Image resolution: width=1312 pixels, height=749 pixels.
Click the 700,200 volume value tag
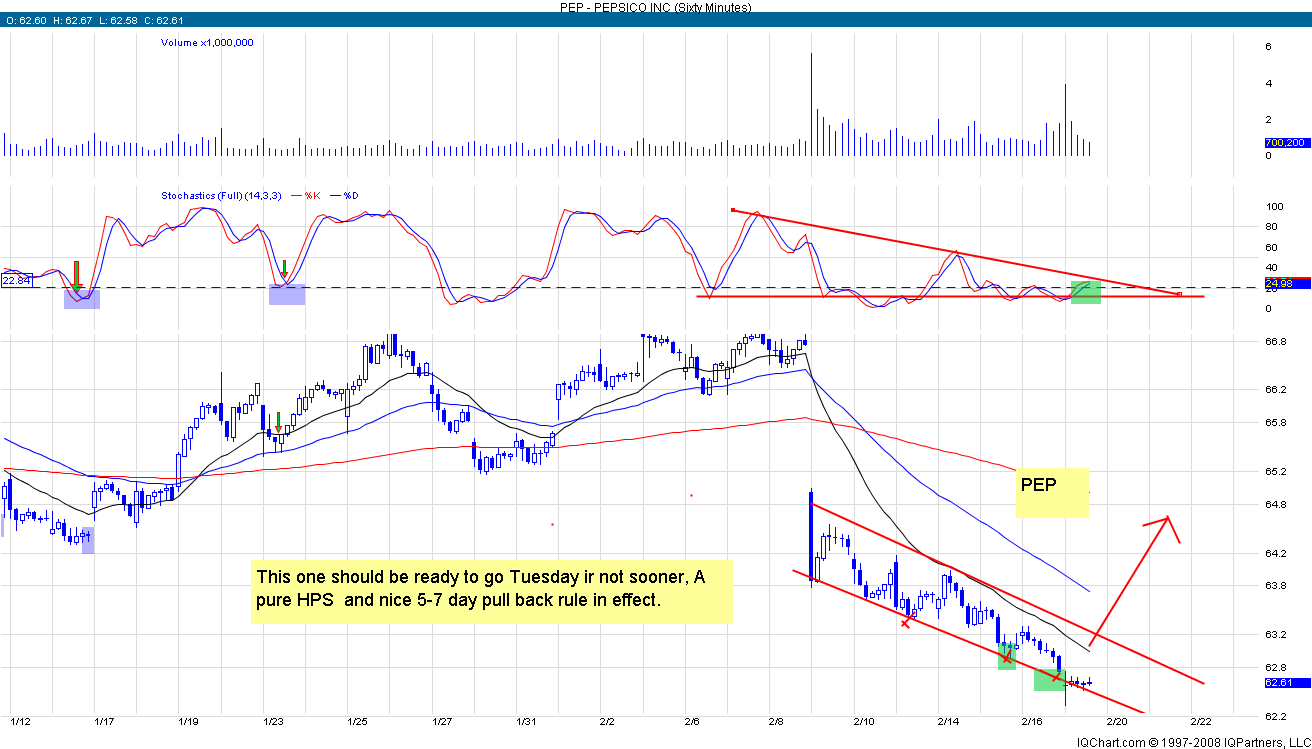click(x=1282, y=144)
